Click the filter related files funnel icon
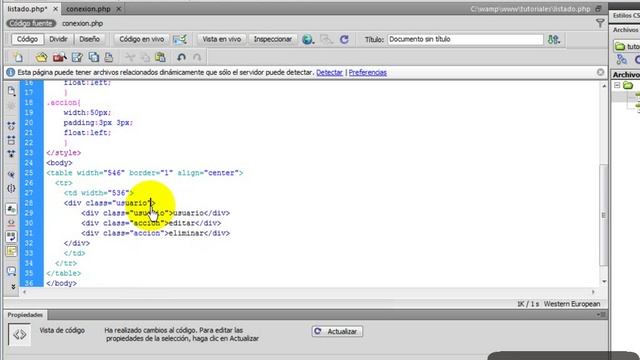Image resolution: width=640 pixels, height=360 pixels. point(600,23)
